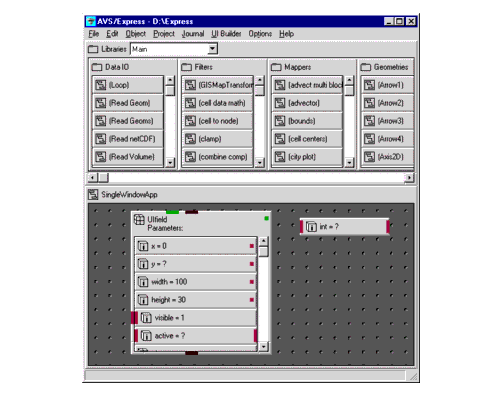
Task: Click the red port beside height = 30
Action: [x=252, y=300]
